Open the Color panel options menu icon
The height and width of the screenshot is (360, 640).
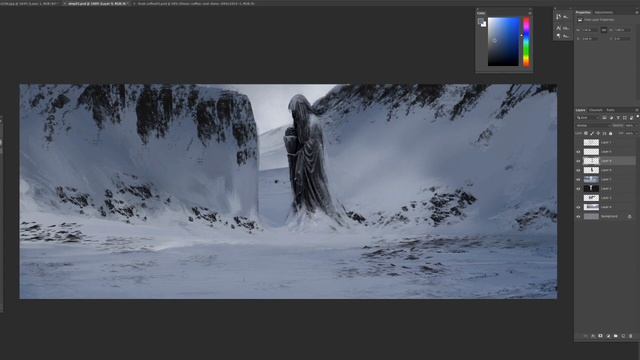(x=530, y=13)
